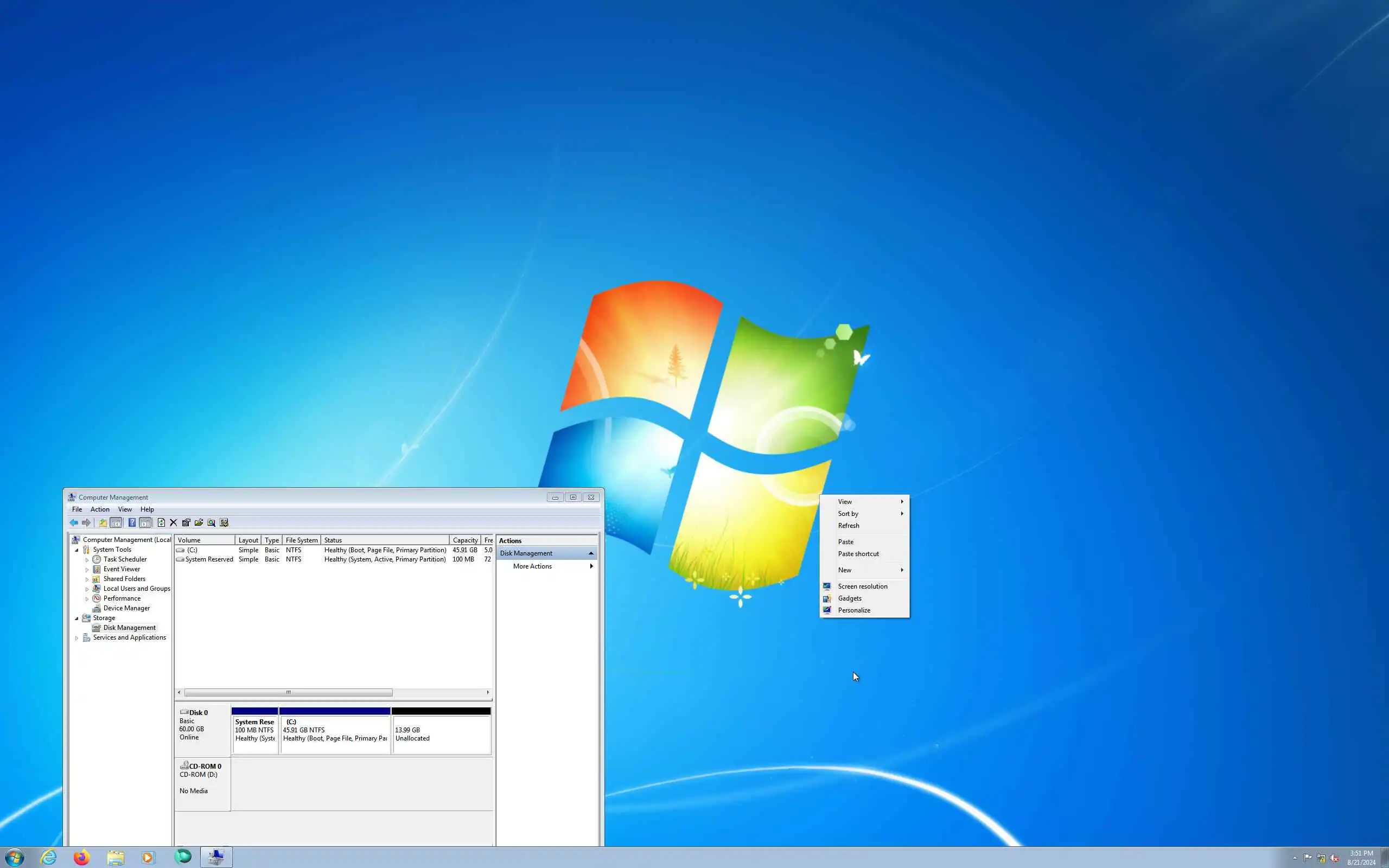Click the open folder toolbar icon

[x=199, y=522]
